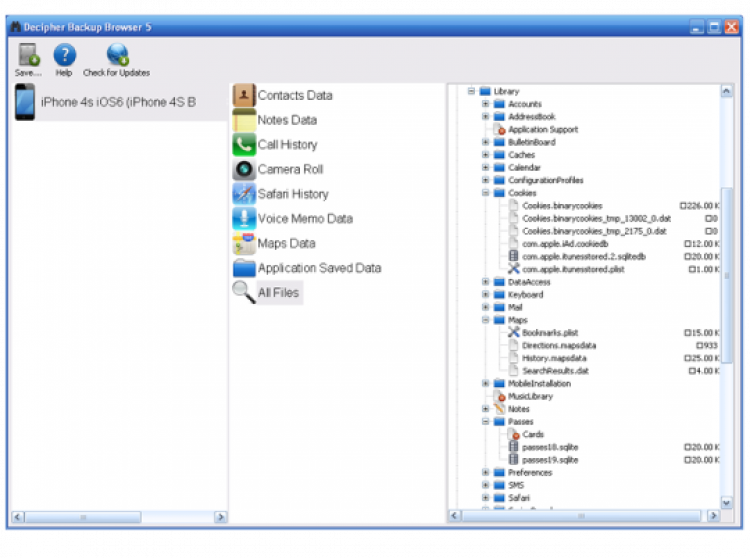Click the tree panel scroll up arrow
Screen dimensions: 750x558
727,91
